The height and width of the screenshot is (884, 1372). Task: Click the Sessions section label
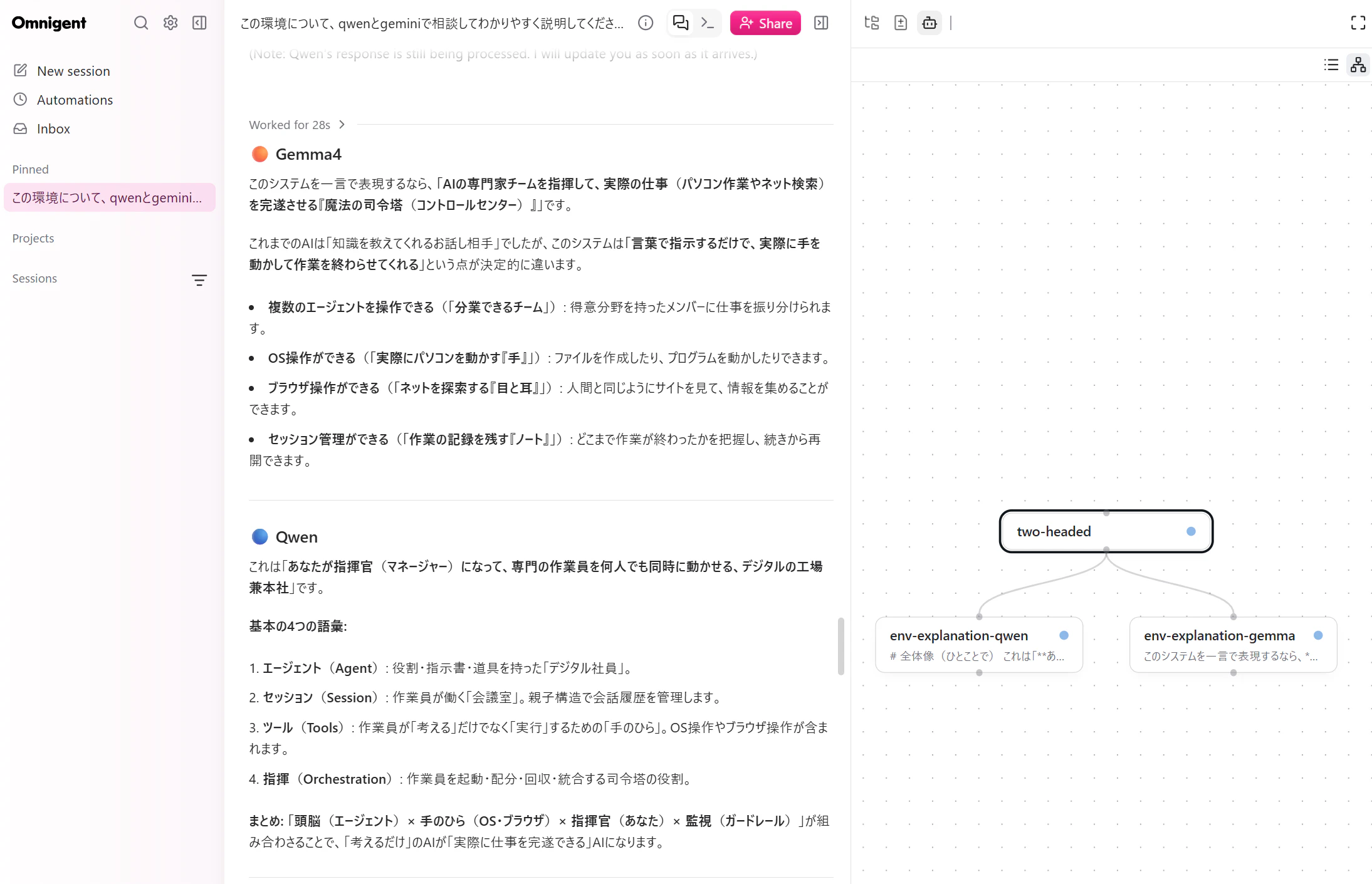pyautogui.click(x=34, y=278)
